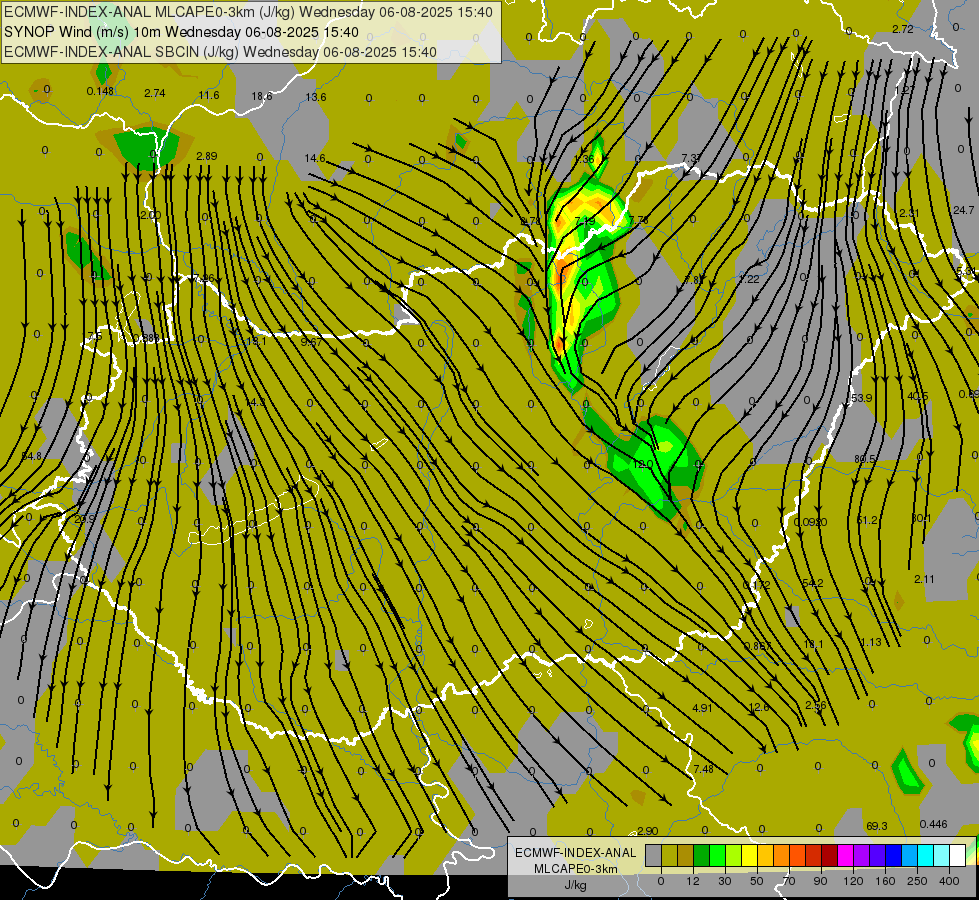Click the map value 24.7
979x900 pixels.
click(x=963, y=210)
